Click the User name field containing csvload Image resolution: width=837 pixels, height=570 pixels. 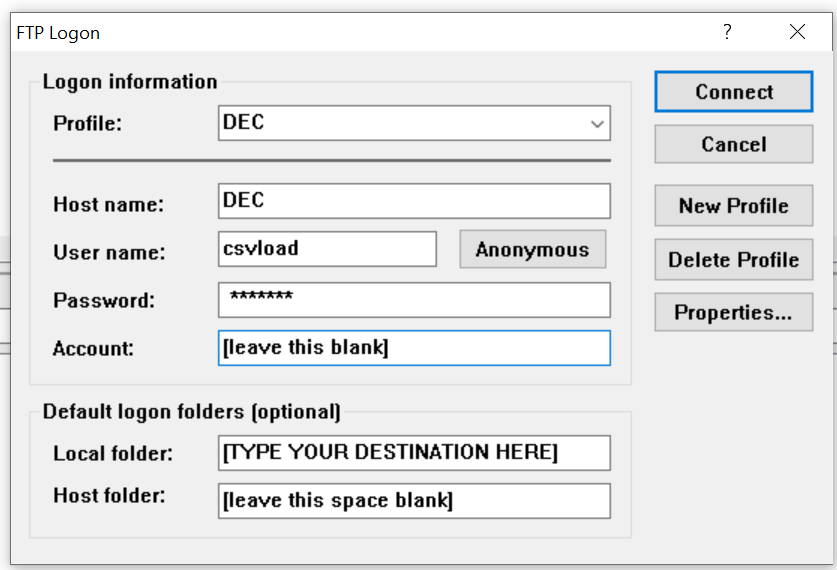tap(327, 249)
